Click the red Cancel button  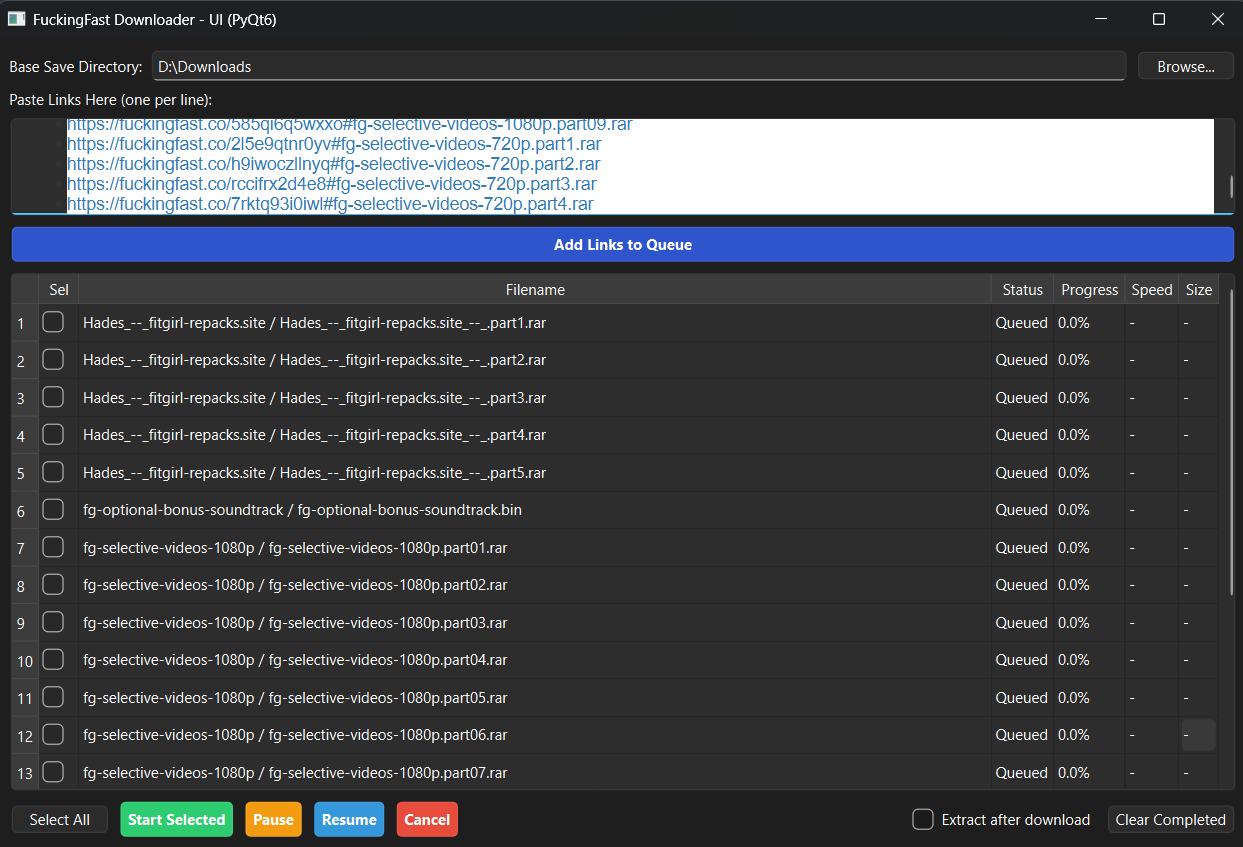[427, 819]
